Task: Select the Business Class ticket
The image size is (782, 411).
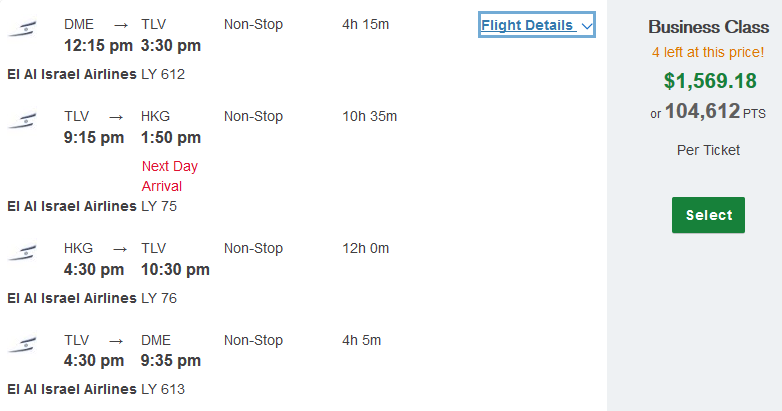Action: coord(708,215)
